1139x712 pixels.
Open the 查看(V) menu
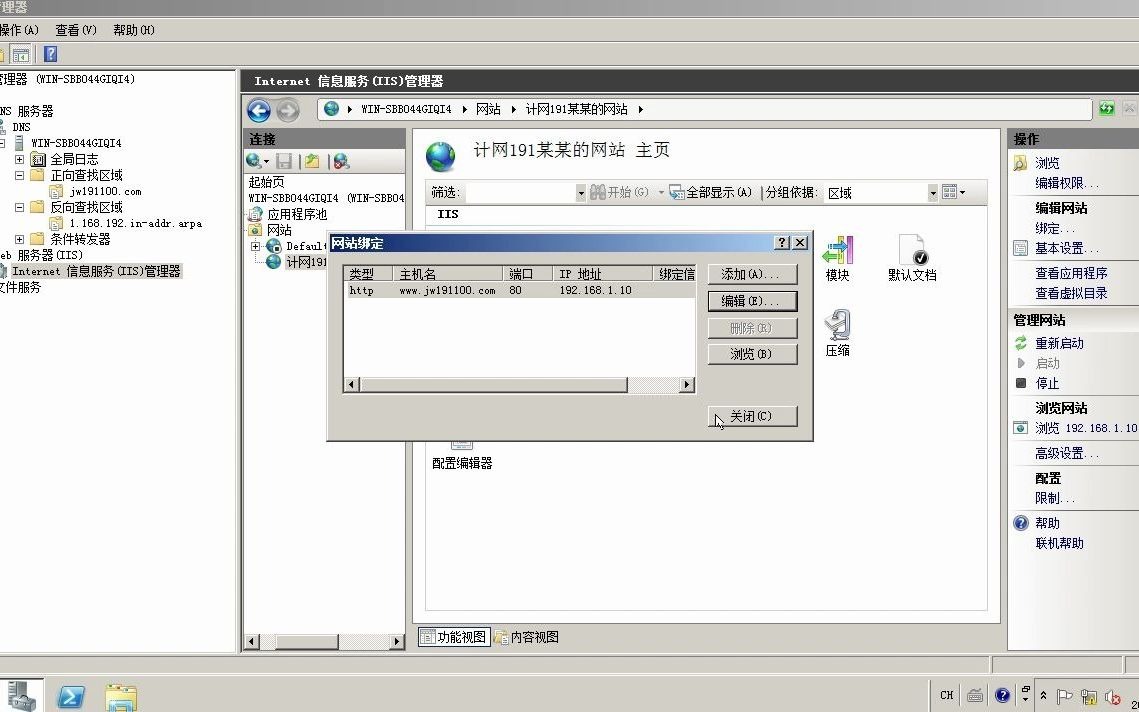coord(76,30)
